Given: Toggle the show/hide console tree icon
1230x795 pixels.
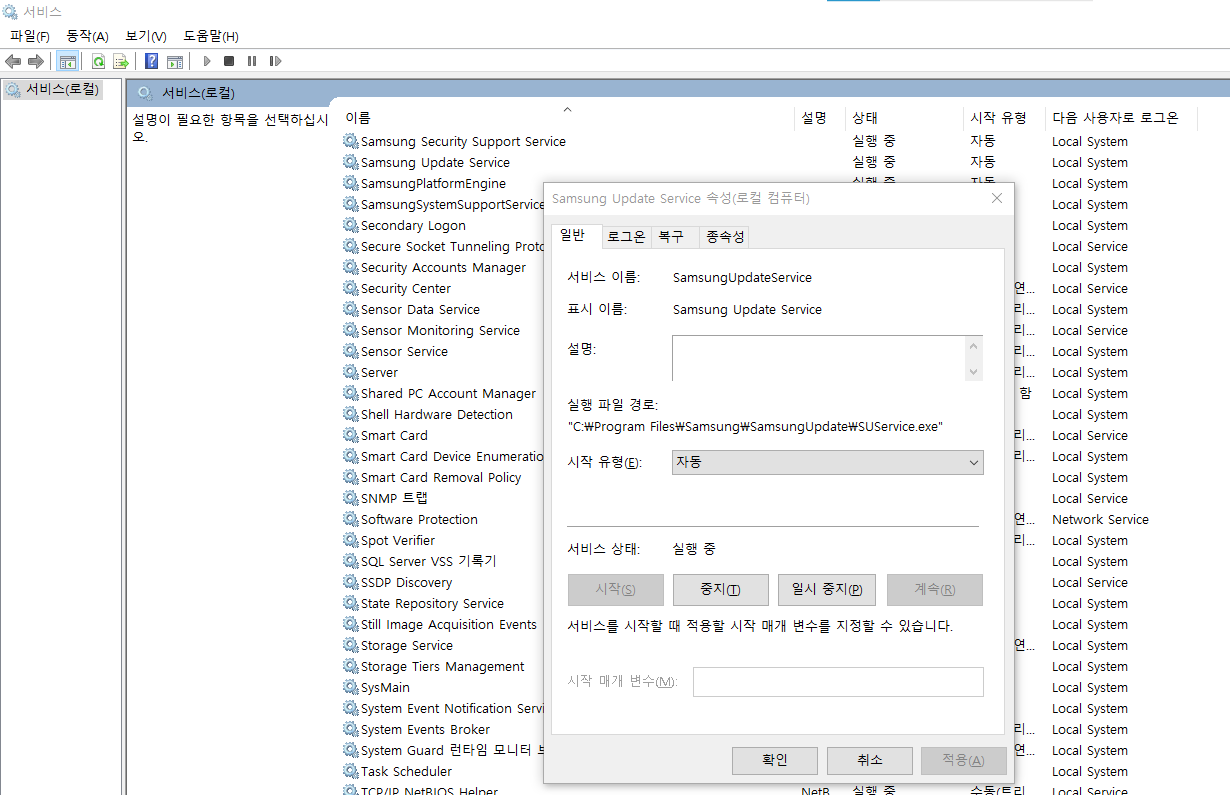Looking at the screenshot, I should [68, 61].
